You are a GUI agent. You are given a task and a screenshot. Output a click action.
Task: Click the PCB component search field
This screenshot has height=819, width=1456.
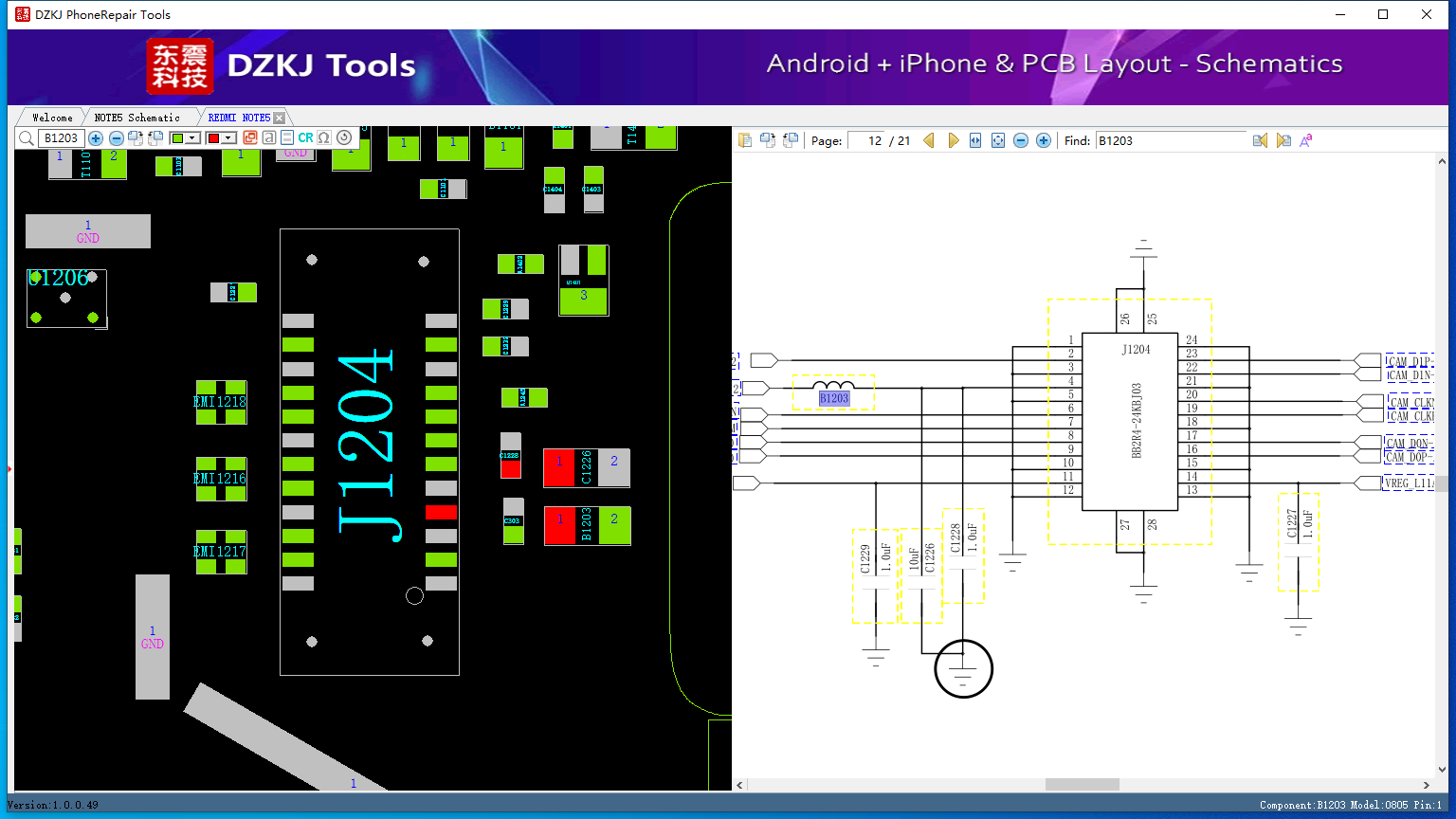tap(61, 138)
